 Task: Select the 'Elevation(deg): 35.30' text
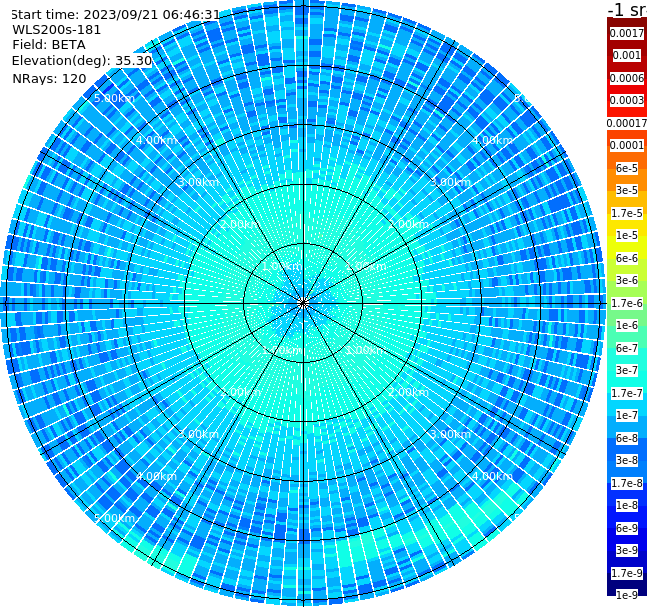82,61
